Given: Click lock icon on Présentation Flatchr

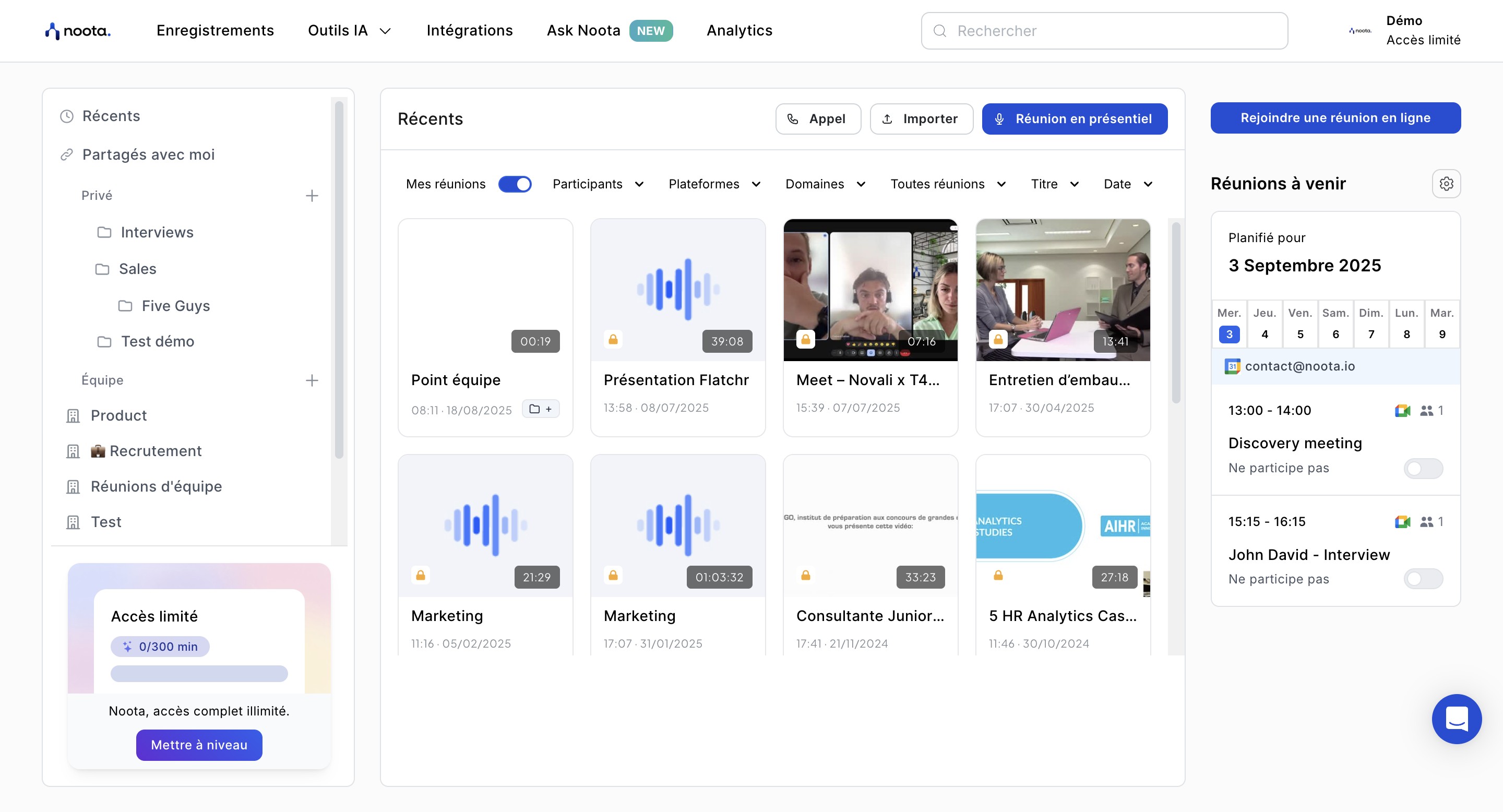Looking at the screenshot, I should pos(613,340).
